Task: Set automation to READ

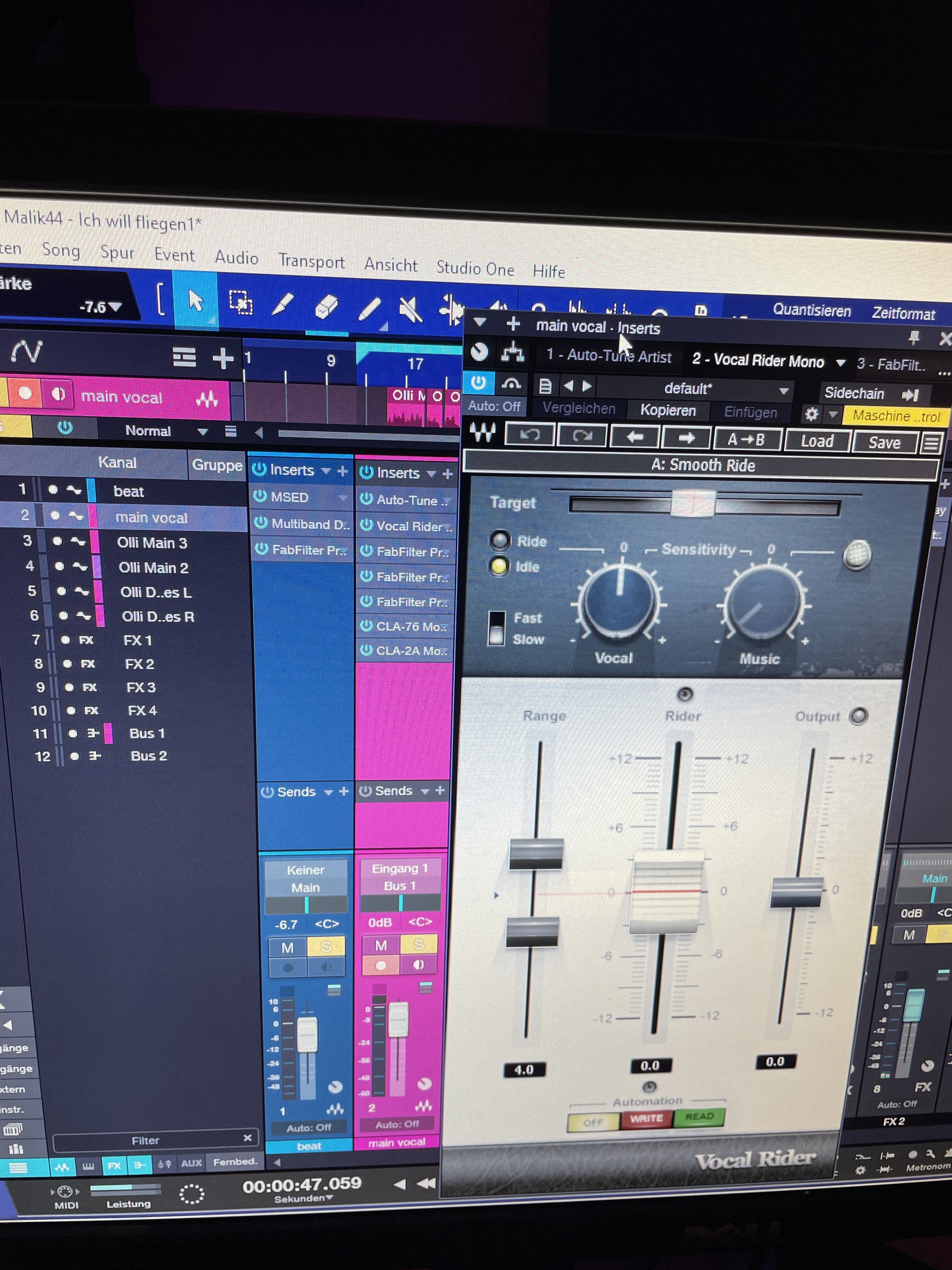Action: pyautogui.click(x=699, y=1117)
